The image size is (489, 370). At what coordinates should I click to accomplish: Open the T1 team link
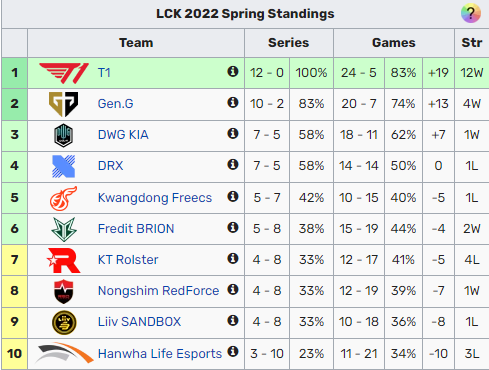[x=104, y=73]
